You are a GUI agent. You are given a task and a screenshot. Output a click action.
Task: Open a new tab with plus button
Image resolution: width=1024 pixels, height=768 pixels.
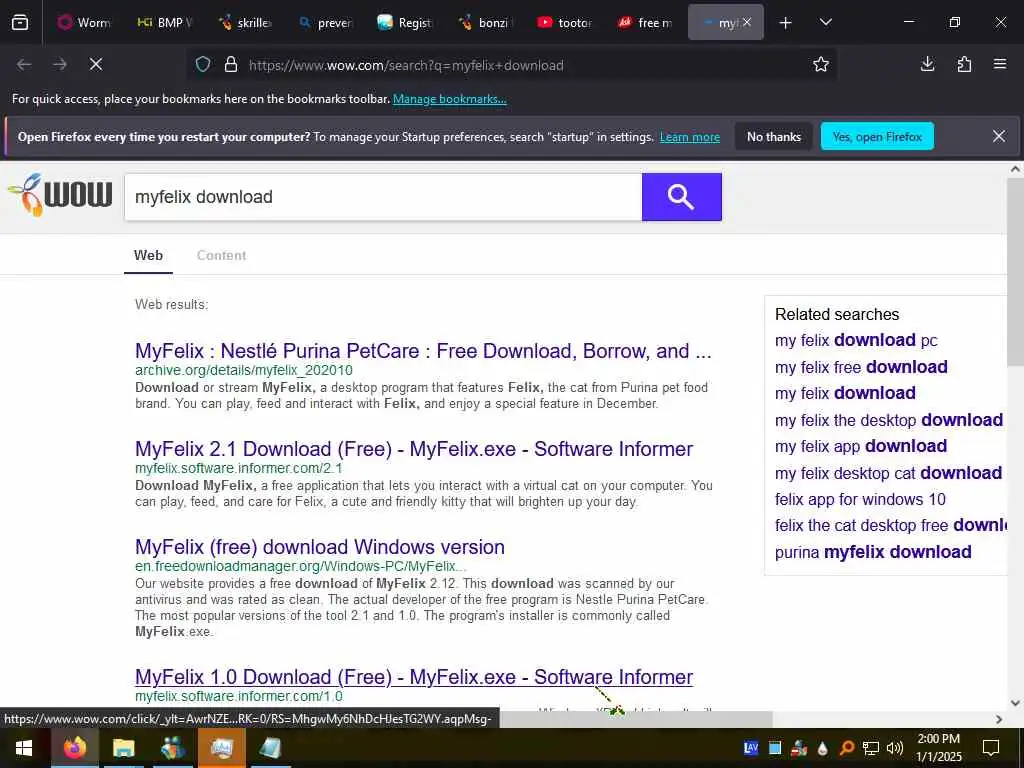786,23
